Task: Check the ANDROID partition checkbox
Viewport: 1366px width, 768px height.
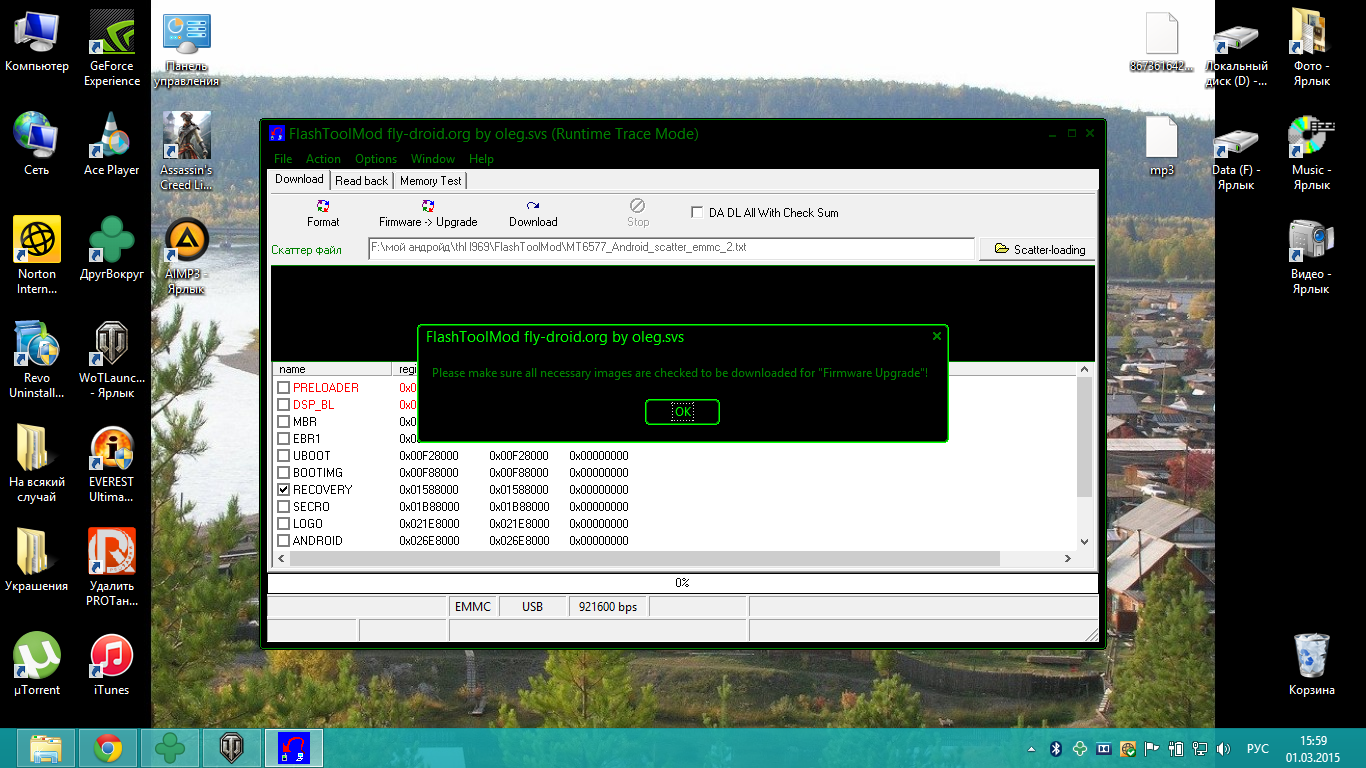Action: (x=284, y=541)
